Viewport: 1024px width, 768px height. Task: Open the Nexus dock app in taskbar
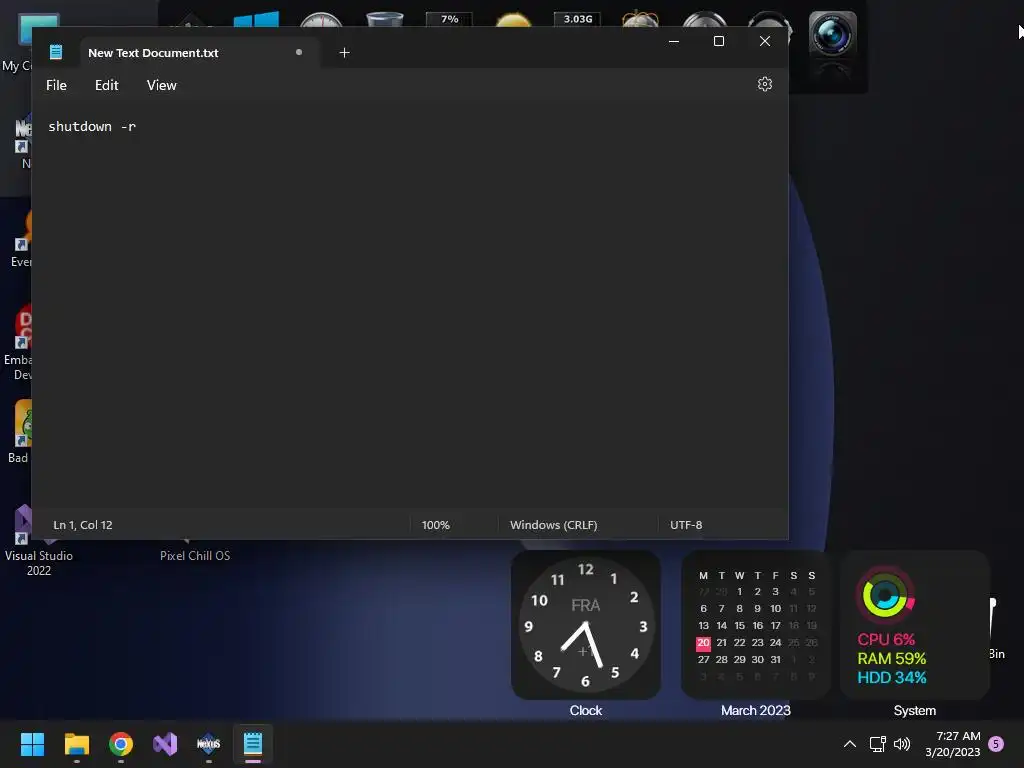pos(208,744)
